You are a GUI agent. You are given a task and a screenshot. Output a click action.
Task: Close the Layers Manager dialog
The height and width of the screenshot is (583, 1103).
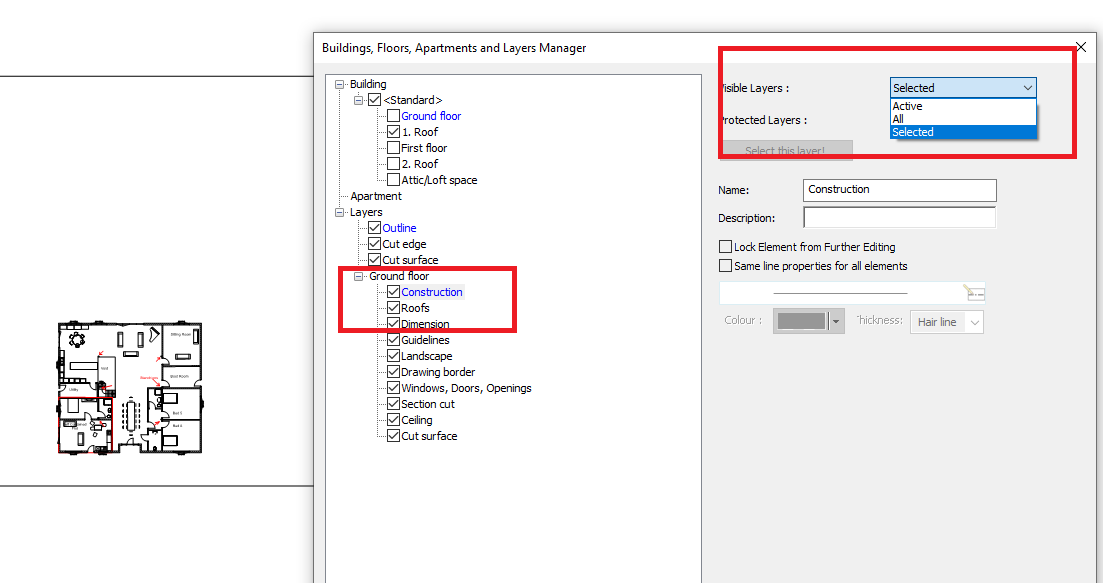coord(1081,47)
